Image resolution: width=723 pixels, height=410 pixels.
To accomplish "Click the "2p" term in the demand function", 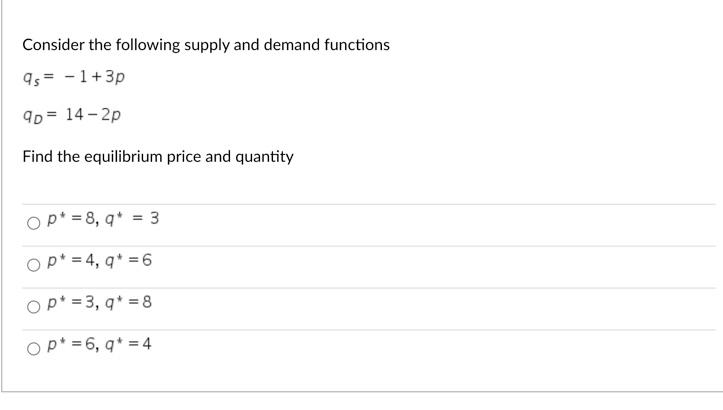I will [x=111, y=115].
